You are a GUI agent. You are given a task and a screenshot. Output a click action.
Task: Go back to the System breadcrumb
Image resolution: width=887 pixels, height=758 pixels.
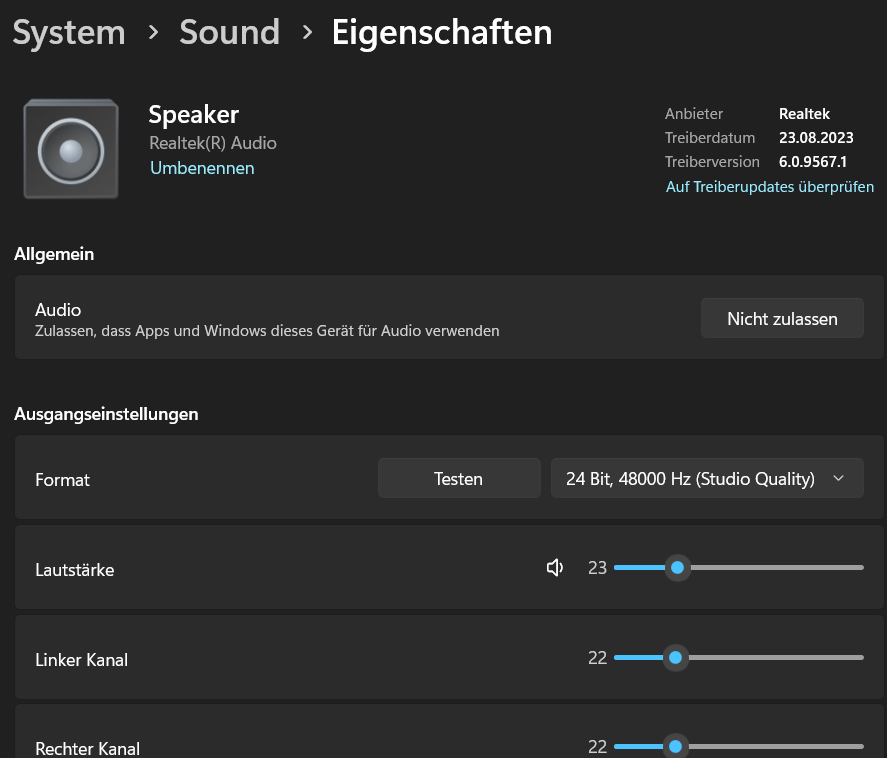(69, 33)
